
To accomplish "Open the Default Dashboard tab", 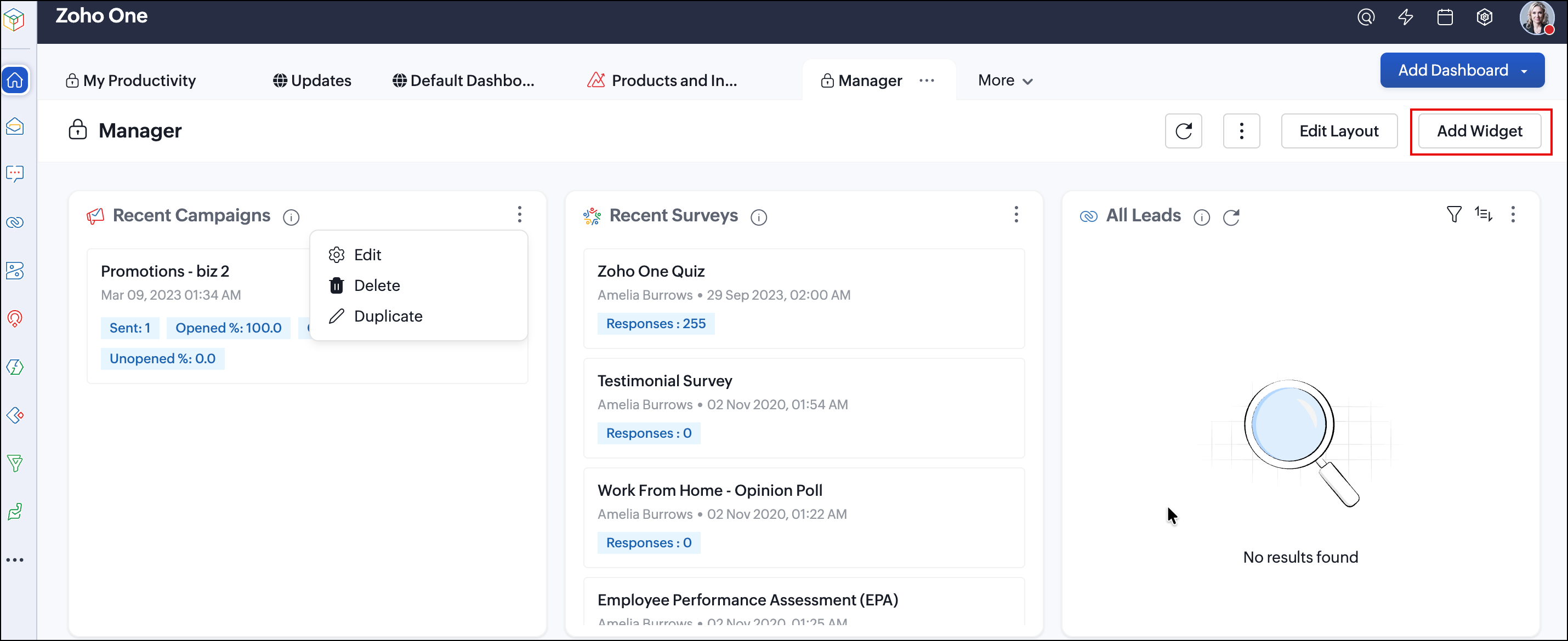I will (463, 81).
